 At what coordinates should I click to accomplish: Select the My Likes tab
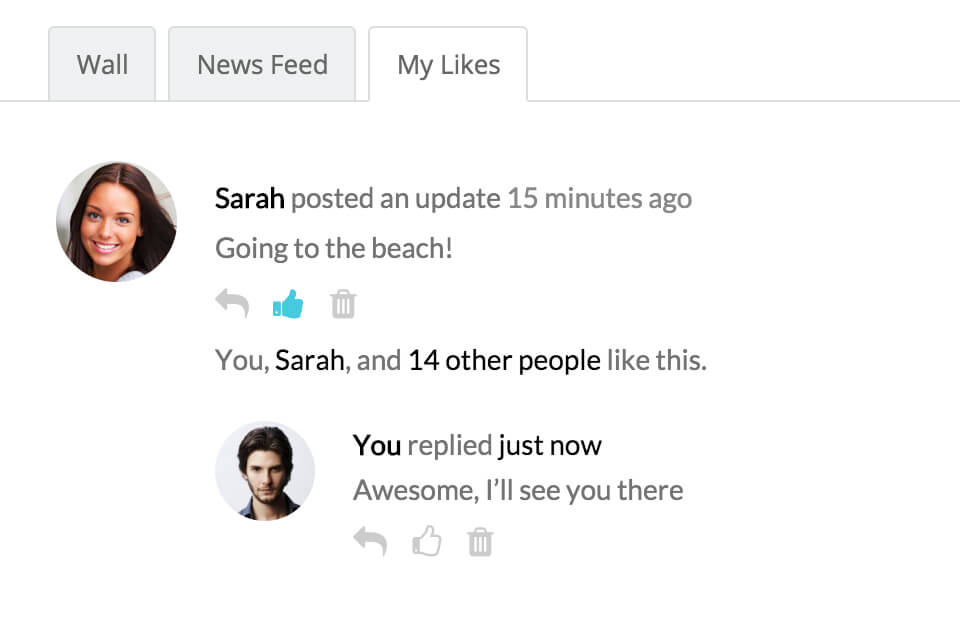coord(448,65)
